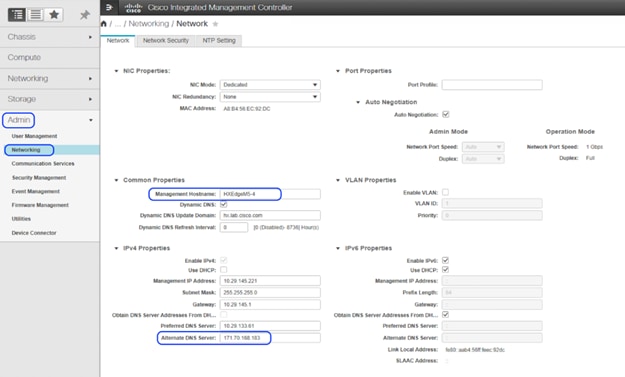Expand the Storage menu
The image size is (625, 377).
pos(50,99)
